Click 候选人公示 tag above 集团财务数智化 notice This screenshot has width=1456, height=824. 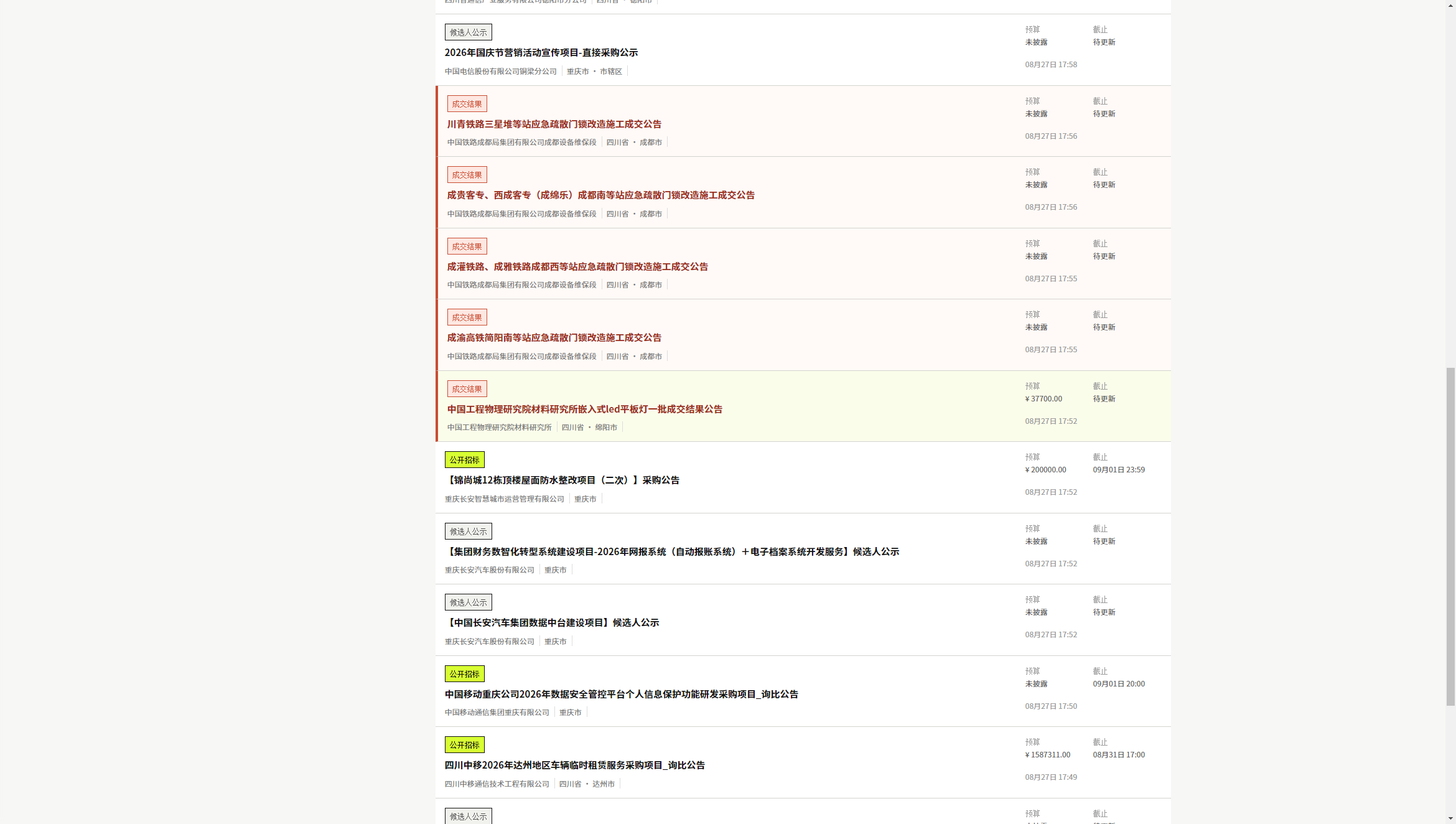coord(468,531)
